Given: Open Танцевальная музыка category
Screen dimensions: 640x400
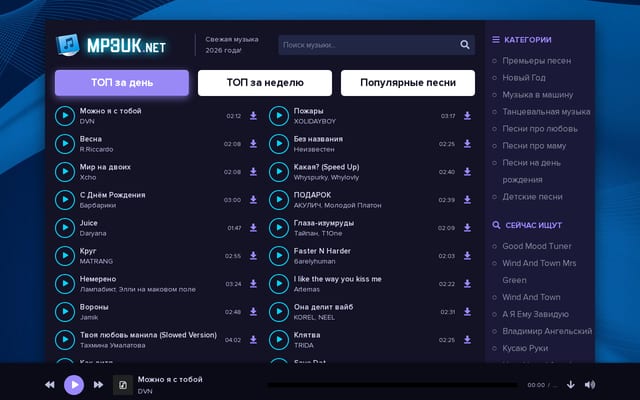Looking at the screenshot, I should (x=546, y=112).
